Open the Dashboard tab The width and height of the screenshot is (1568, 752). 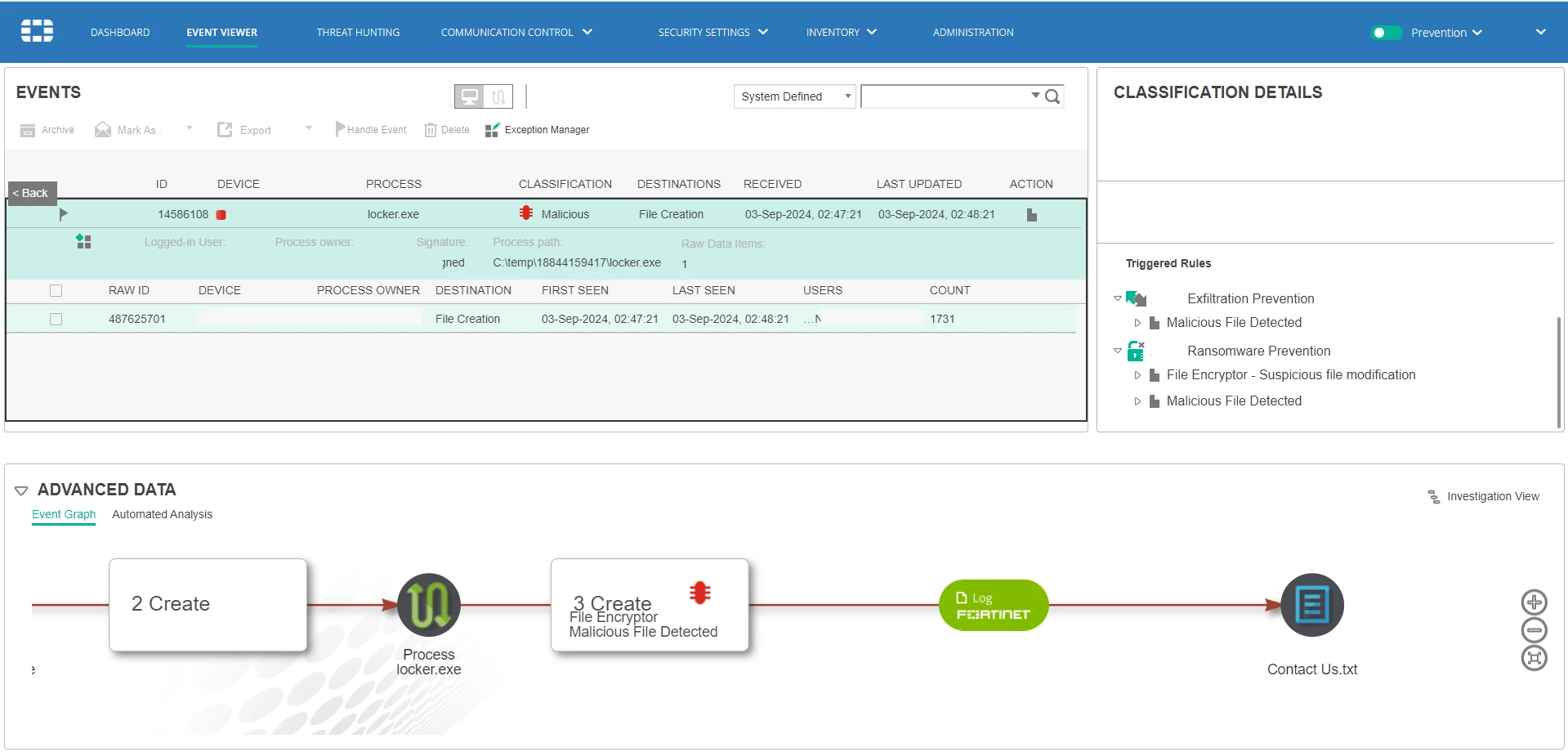pos(120,33)
